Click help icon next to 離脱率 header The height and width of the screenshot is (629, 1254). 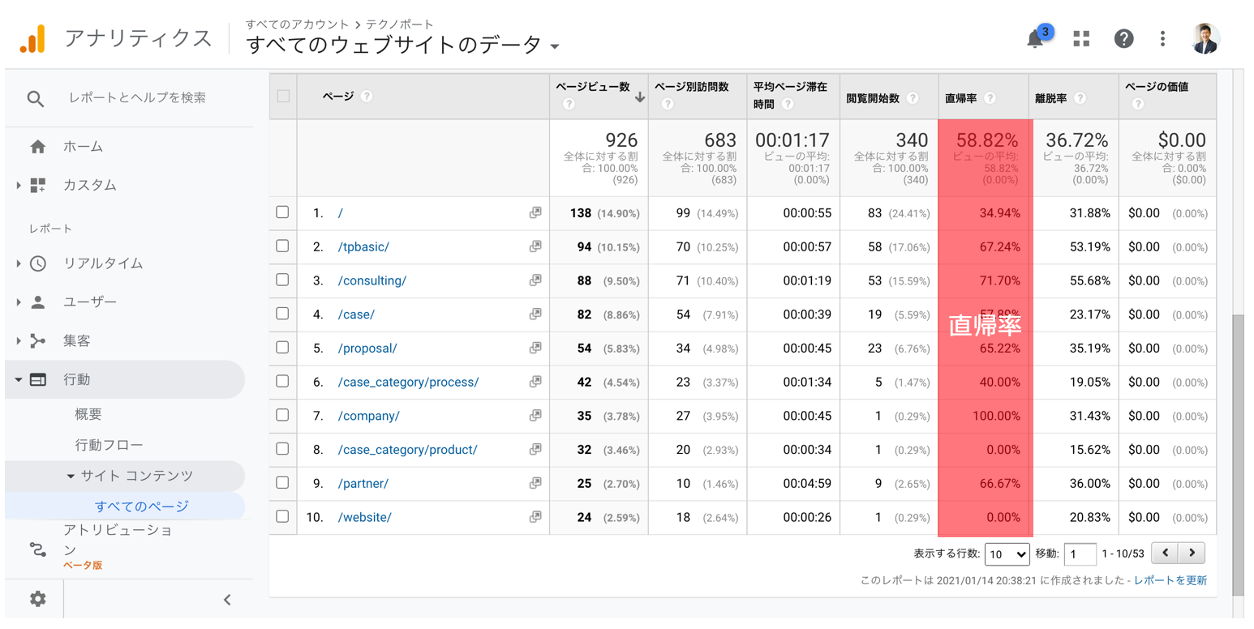[1080, 98]
